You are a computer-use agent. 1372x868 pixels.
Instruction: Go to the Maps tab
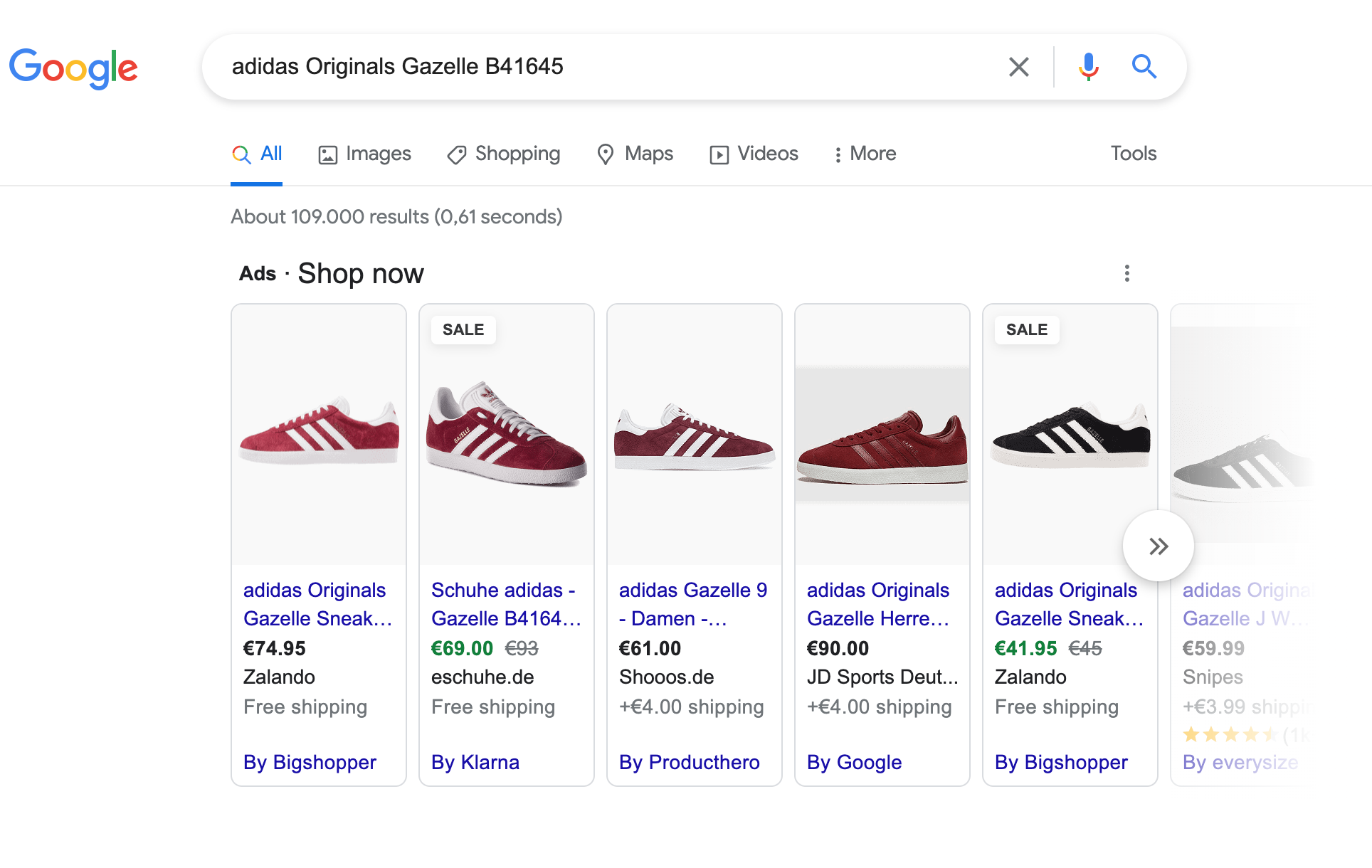click(x=635, y=154)
